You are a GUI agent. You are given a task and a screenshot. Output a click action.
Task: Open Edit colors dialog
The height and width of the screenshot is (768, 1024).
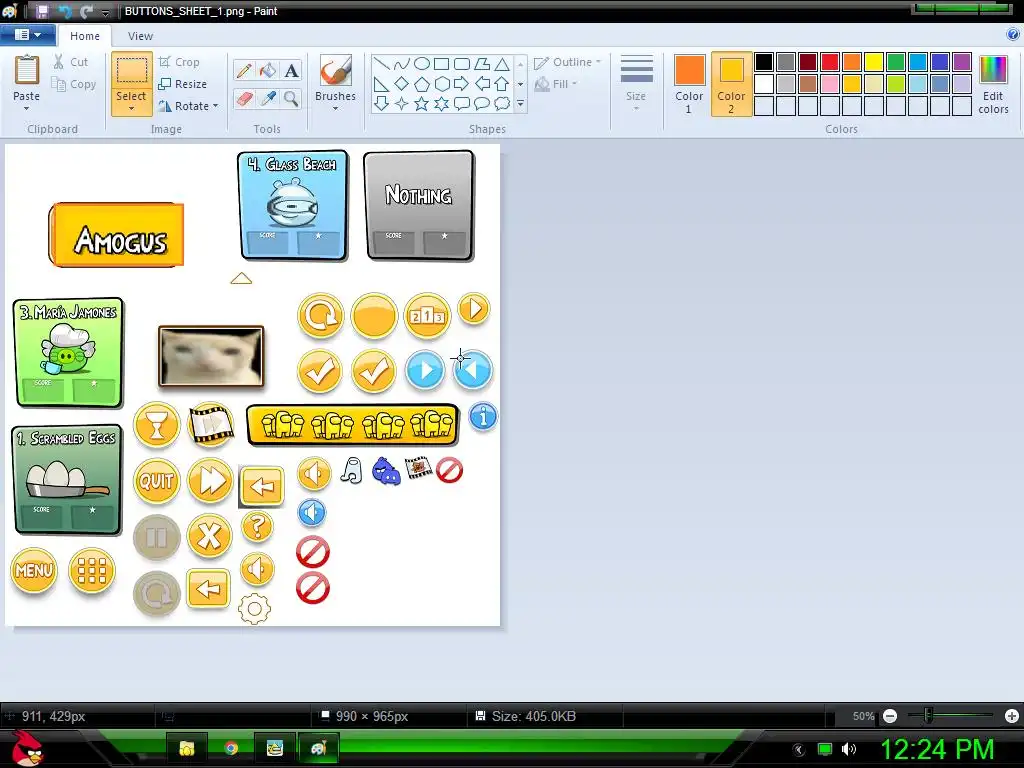(993, 86)
